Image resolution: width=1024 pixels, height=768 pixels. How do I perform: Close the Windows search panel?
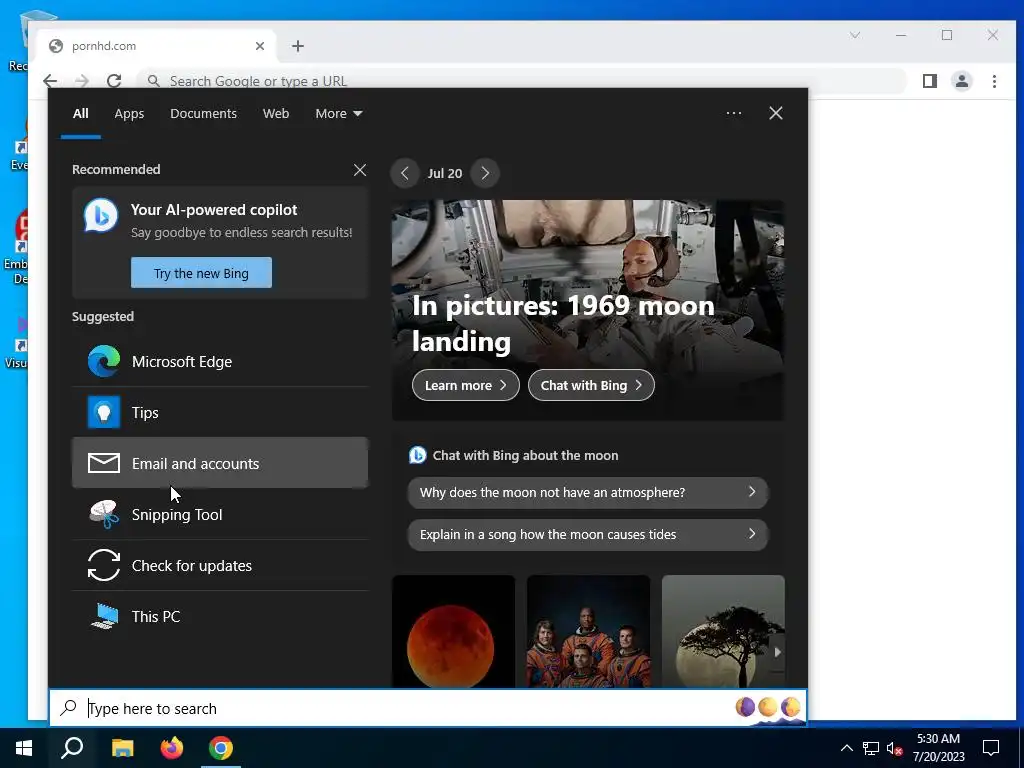[x=775, y=113]
